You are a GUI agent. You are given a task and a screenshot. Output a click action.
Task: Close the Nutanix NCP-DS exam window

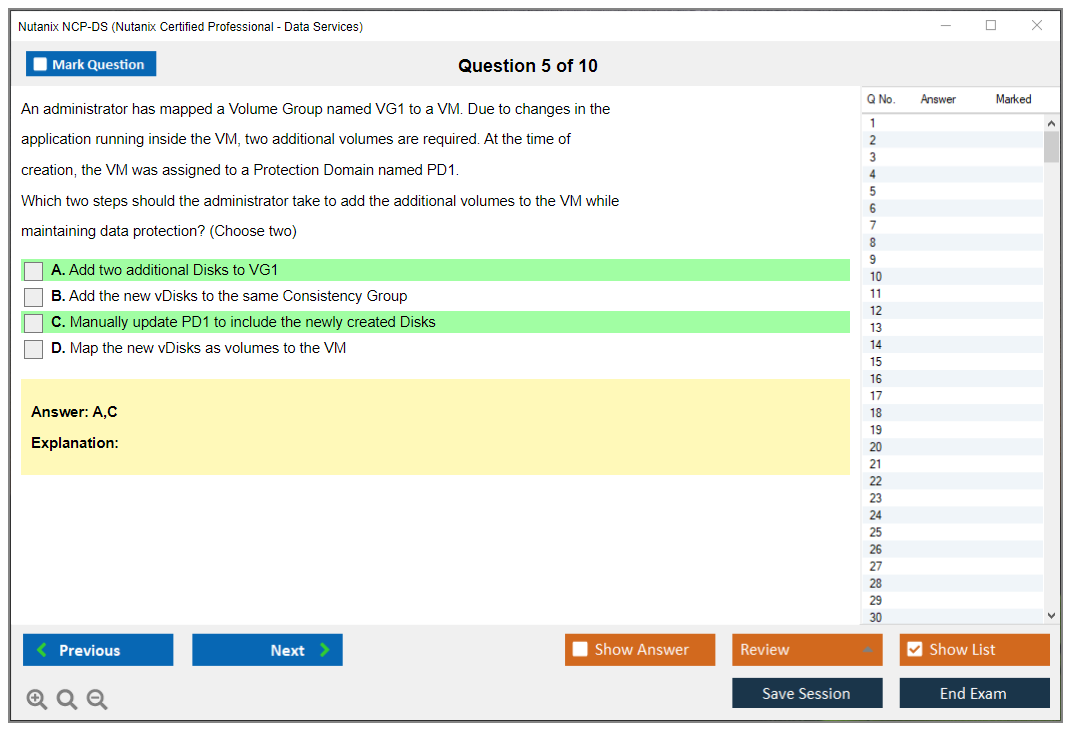1037,26
